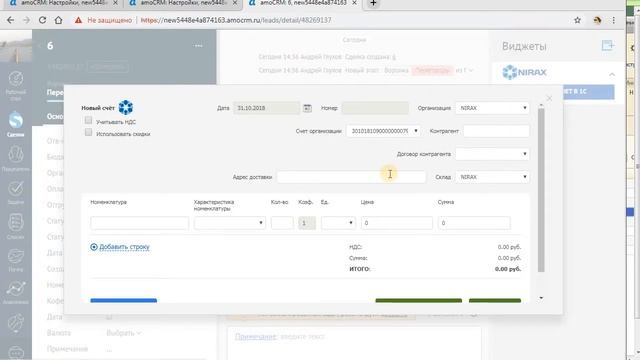Click the Номер input field
This screenshot has height=360, width=640.
375,108
